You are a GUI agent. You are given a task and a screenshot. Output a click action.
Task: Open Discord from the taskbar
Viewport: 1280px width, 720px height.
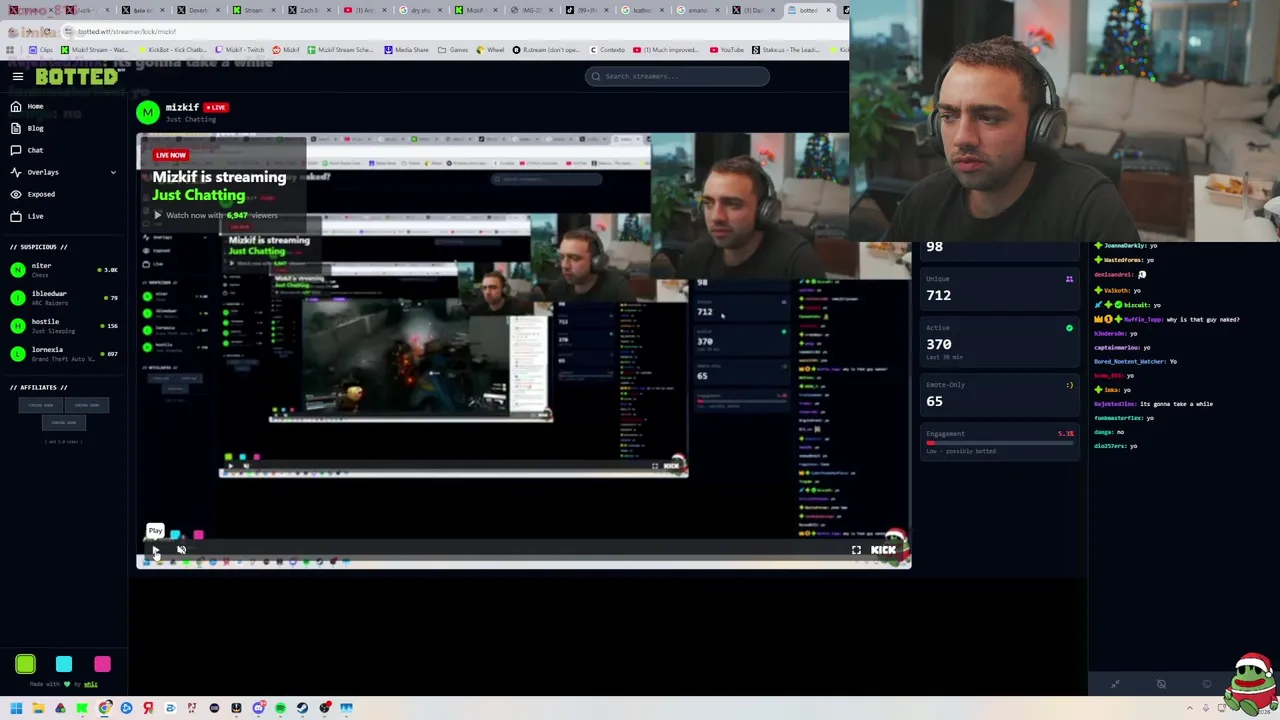click(x=258, y=708)
